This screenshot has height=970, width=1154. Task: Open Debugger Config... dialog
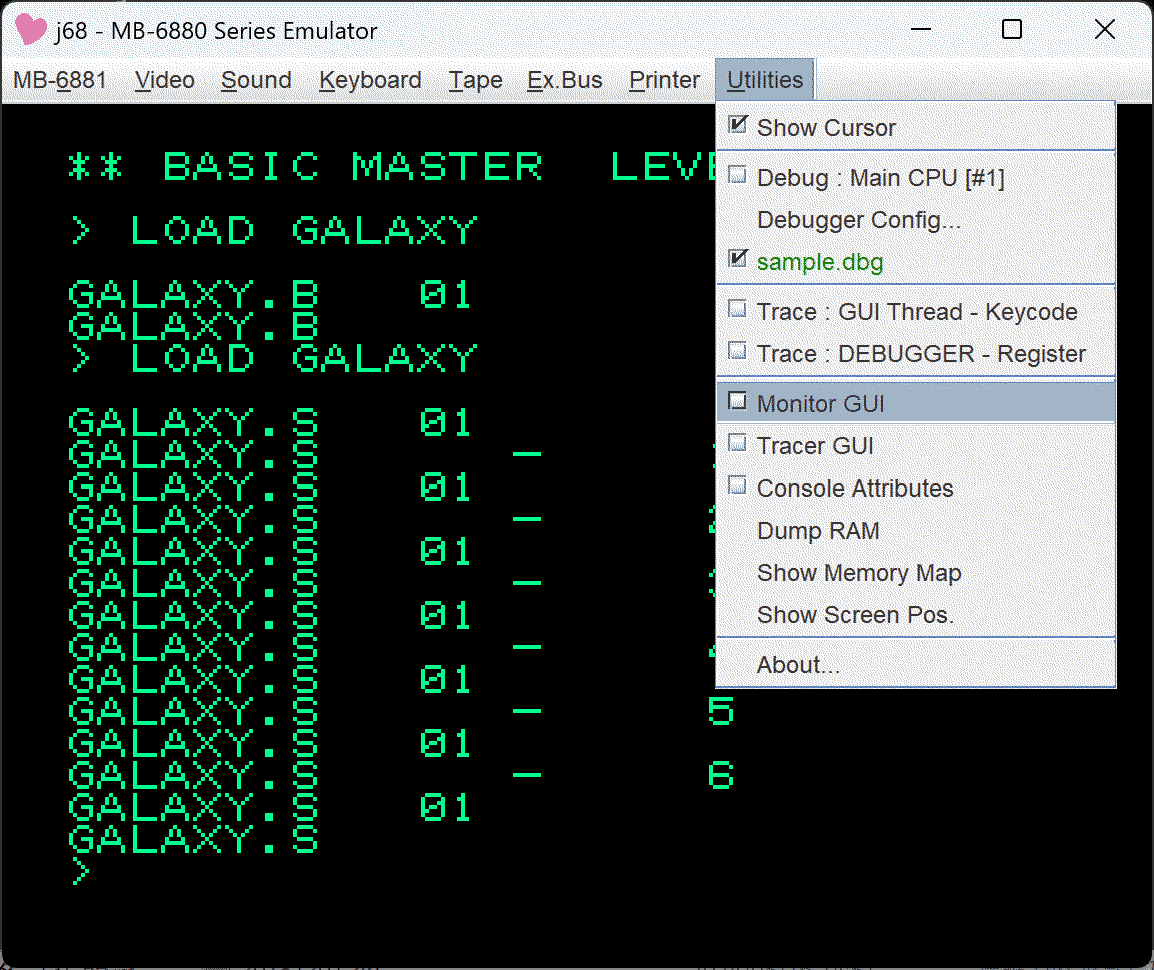(x=916, y=219)
